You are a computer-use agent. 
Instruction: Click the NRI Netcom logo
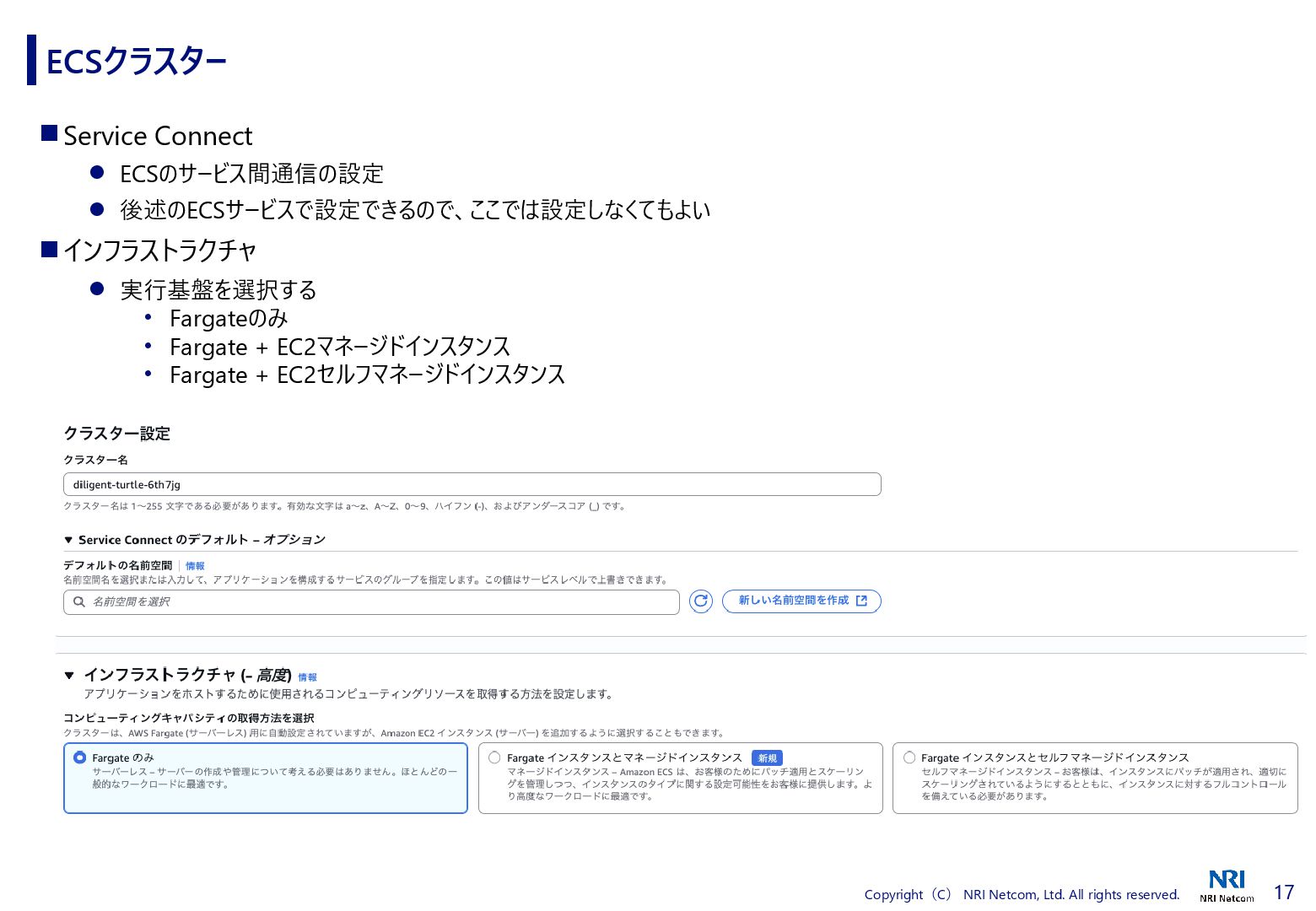[1227, 886]
